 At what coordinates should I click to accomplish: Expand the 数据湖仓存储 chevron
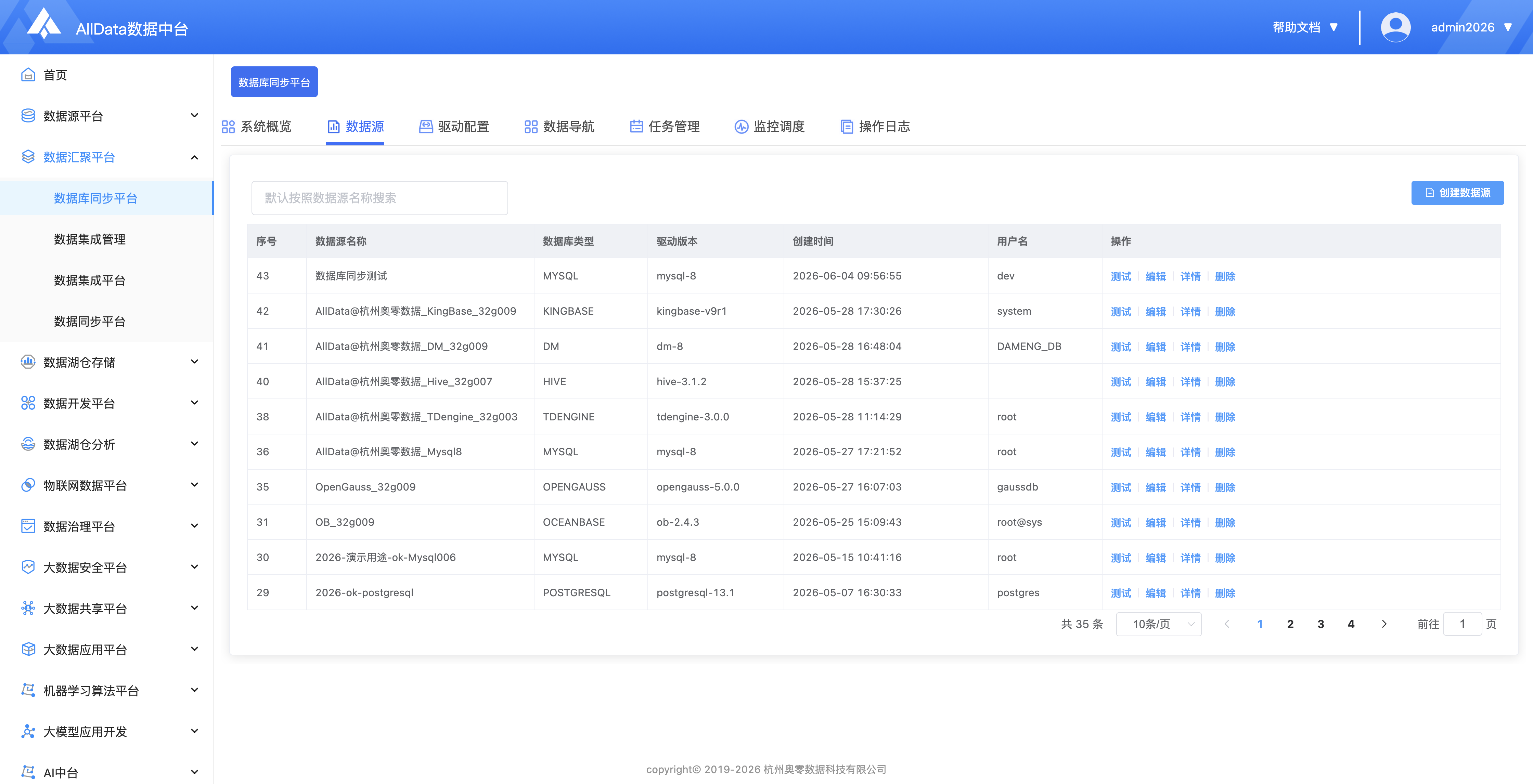(x=195, y=362)
